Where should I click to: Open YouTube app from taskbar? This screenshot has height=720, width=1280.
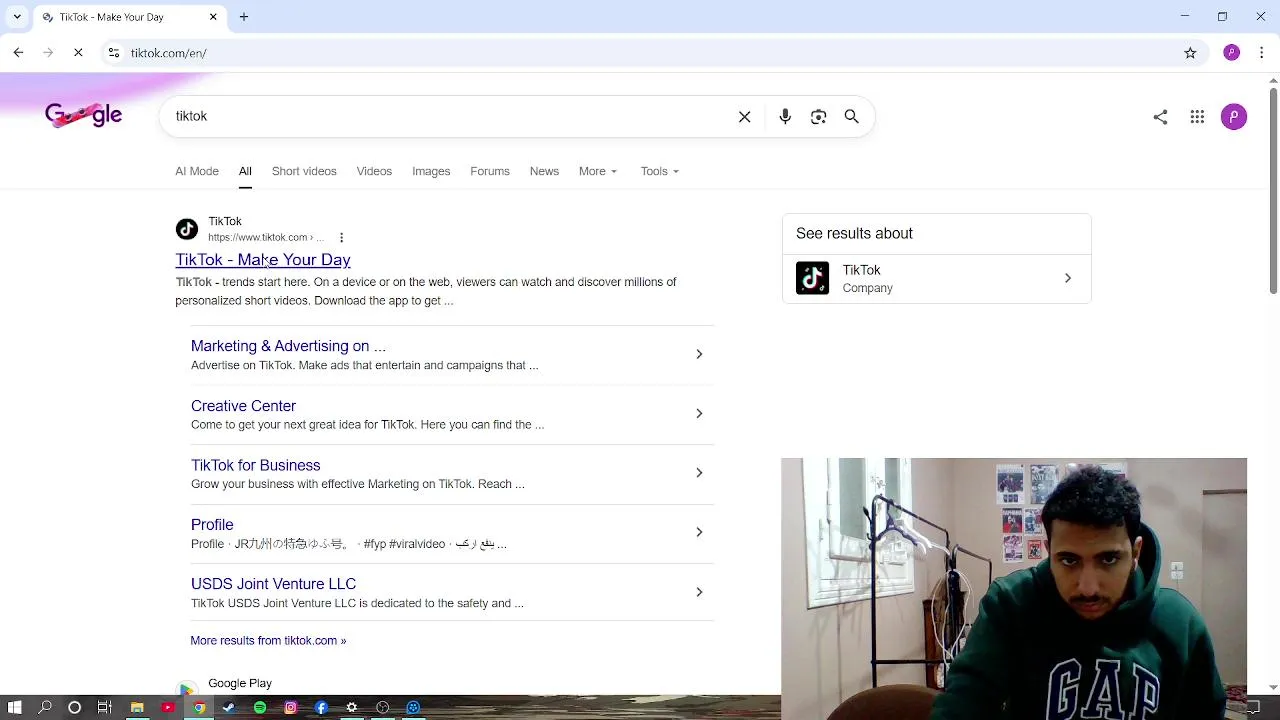(x=168, y=707)
